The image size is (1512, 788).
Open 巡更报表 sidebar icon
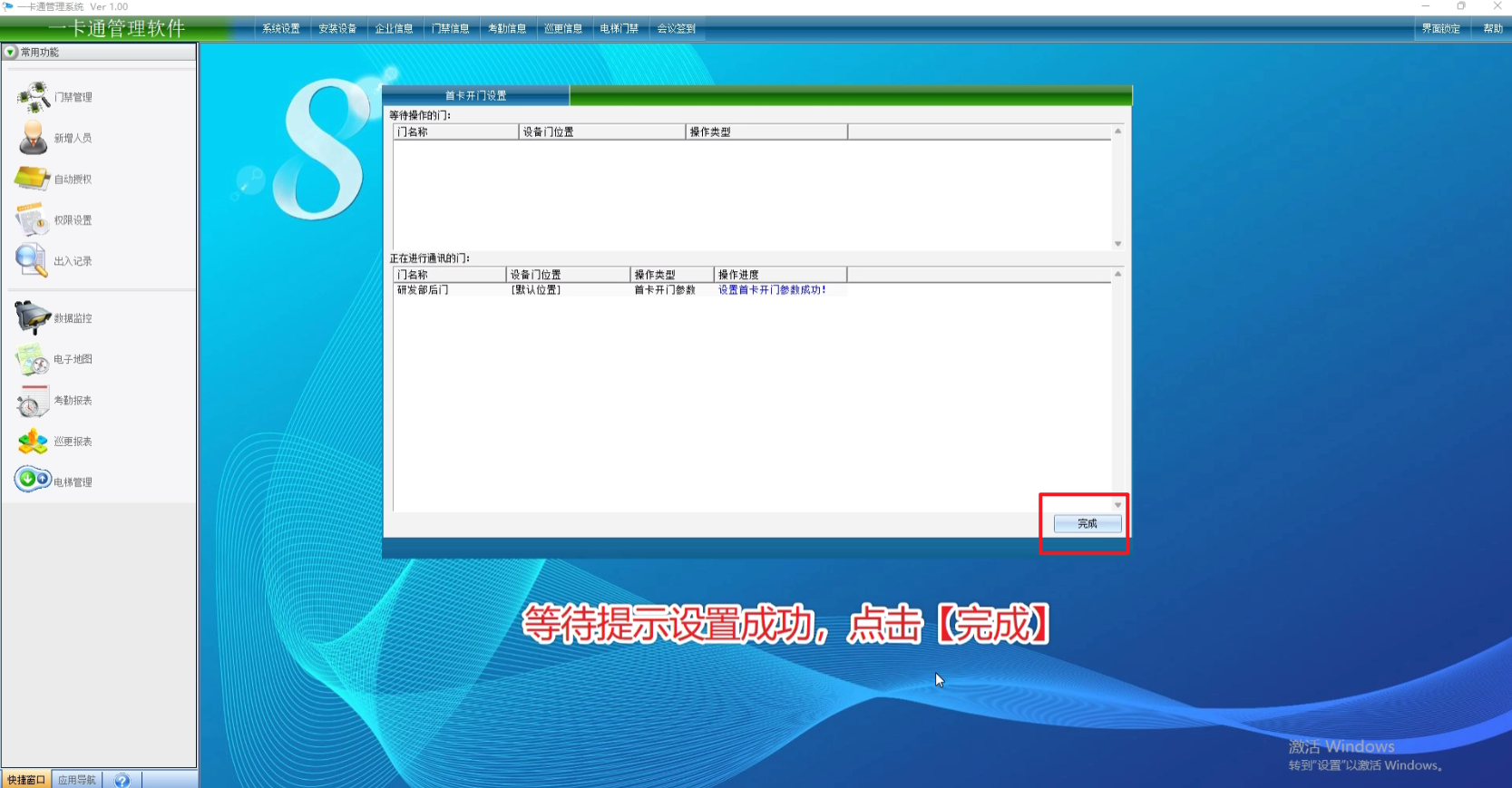[33, 442]
